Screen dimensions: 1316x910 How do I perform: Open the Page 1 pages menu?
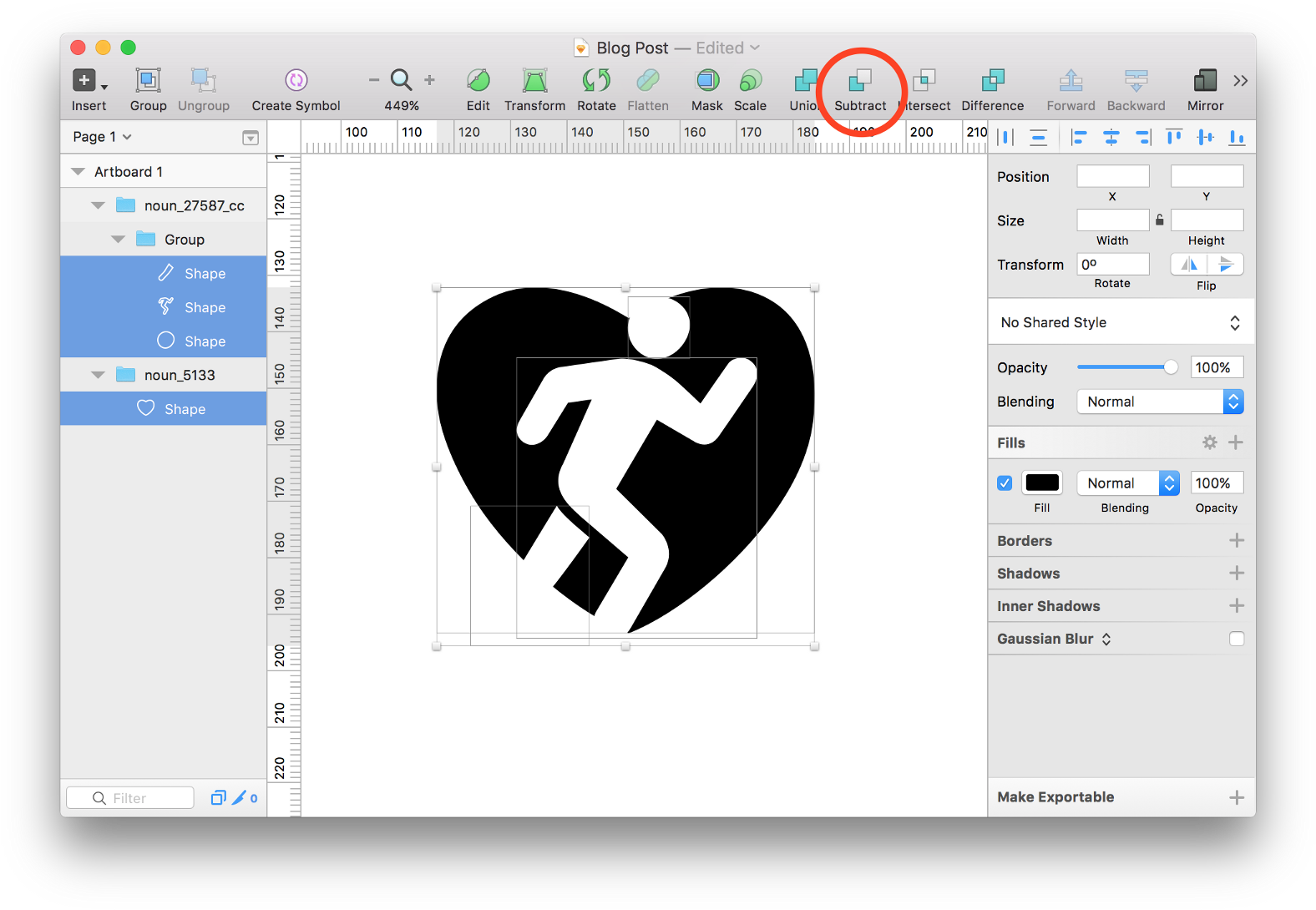(102, 137)
